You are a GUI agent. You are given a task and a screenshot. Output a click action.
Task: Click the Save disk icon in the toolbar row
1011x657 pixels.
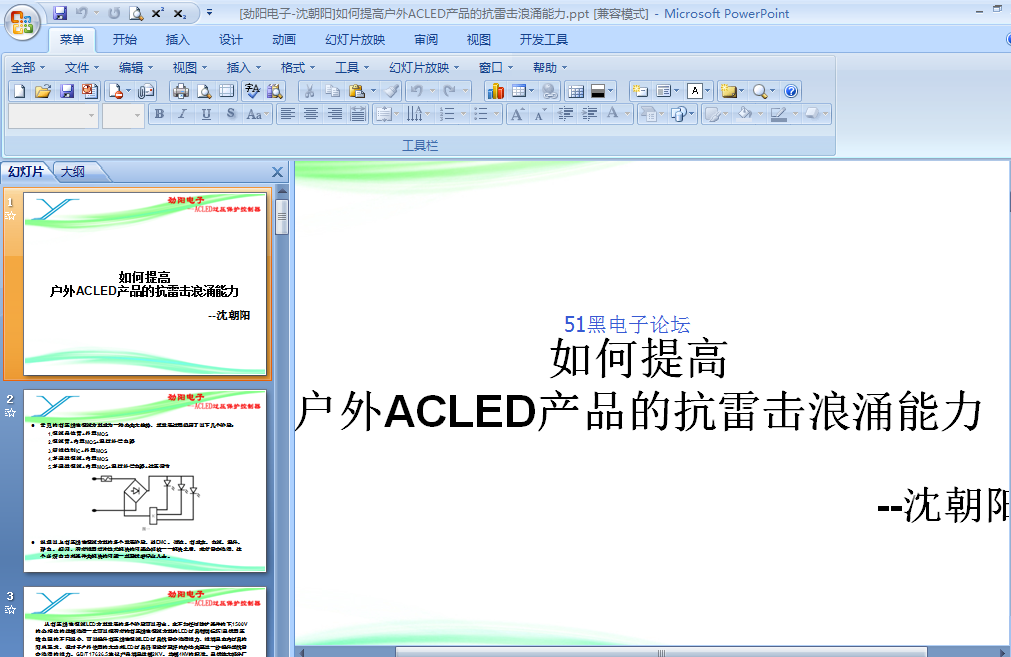pos(66,91)
